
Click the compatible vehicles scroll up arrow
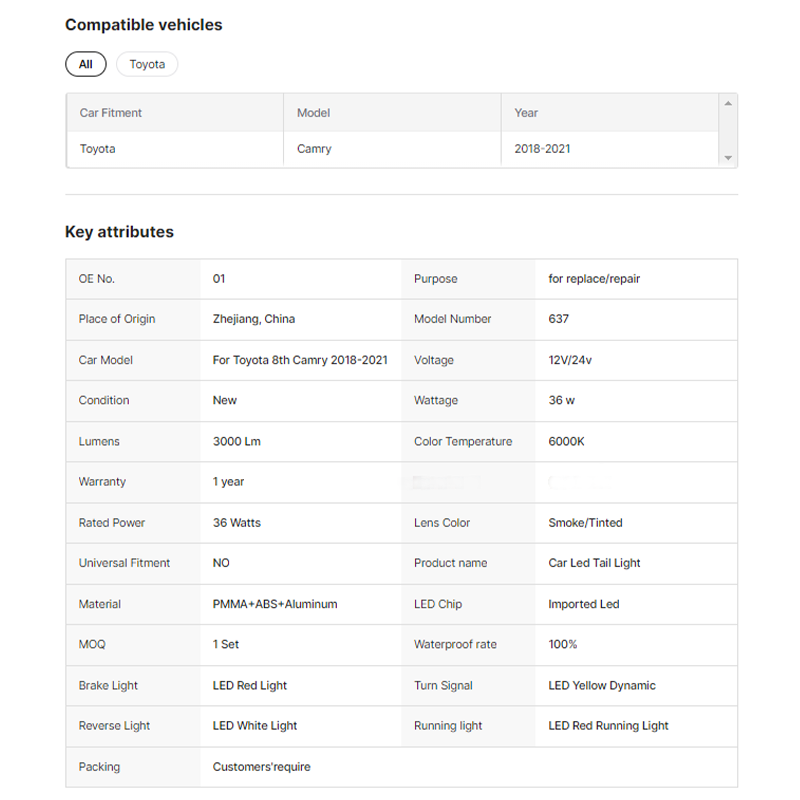pyautogui.click(x=728, y=104)
